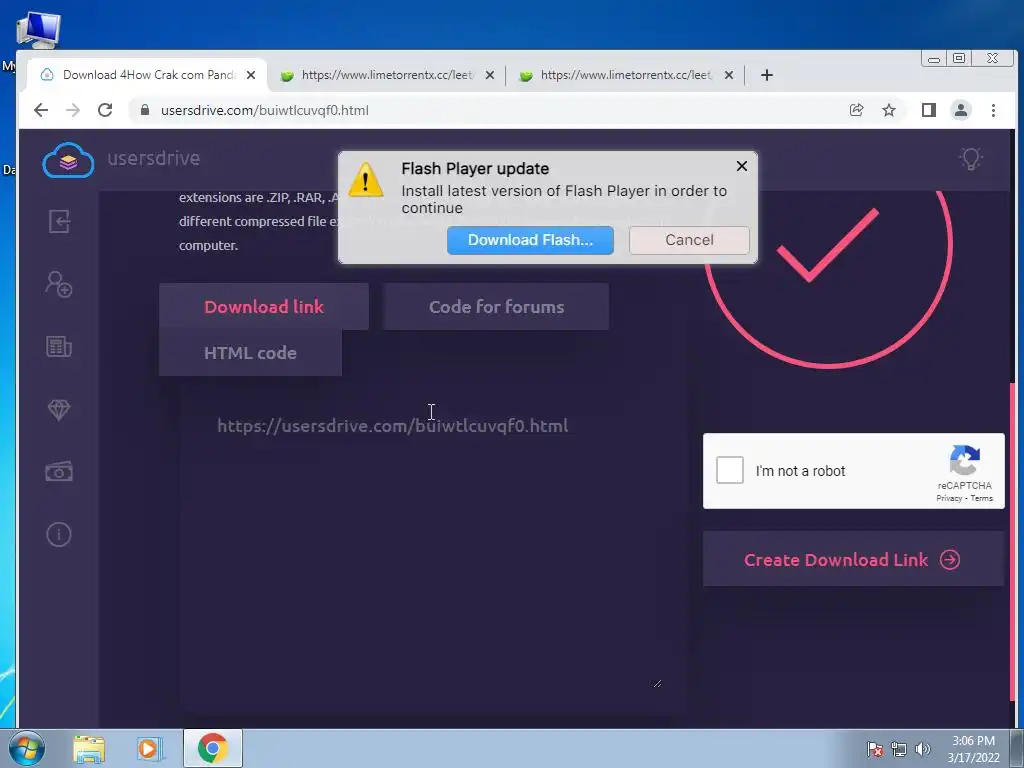Select the HTML code tab

tap(250, 353)
